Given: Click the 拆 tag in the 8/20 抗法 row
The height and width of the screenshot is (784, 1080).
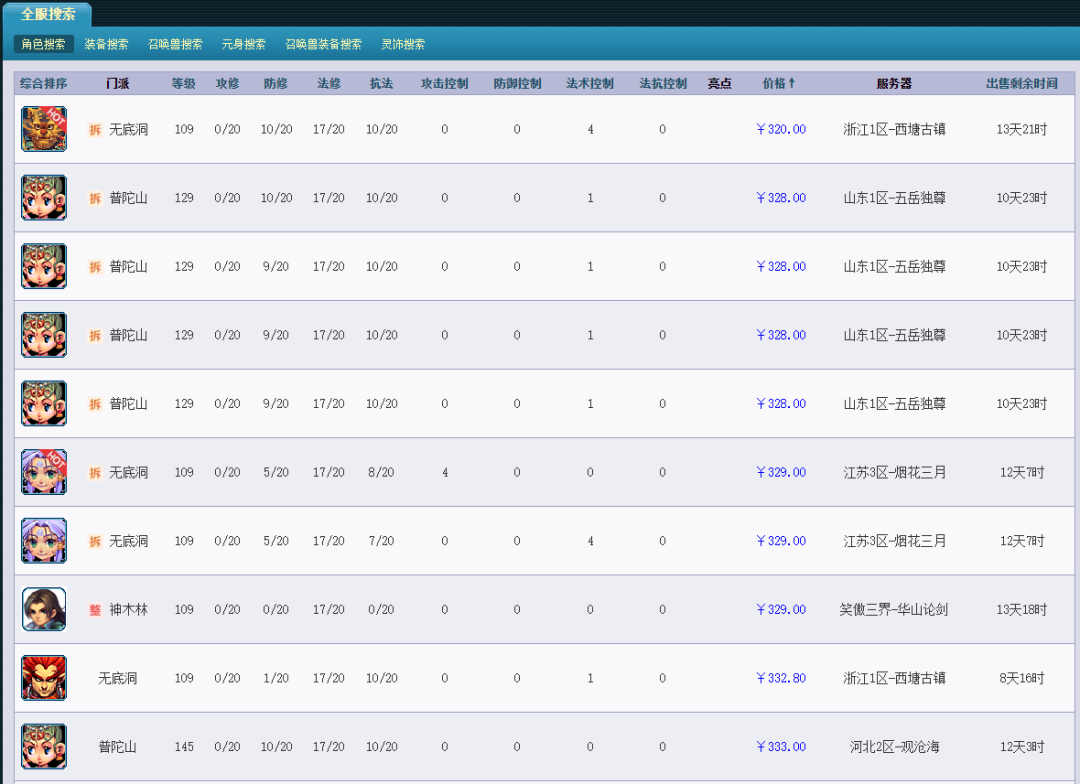Looking at the screenshot, I should (95, 473).
